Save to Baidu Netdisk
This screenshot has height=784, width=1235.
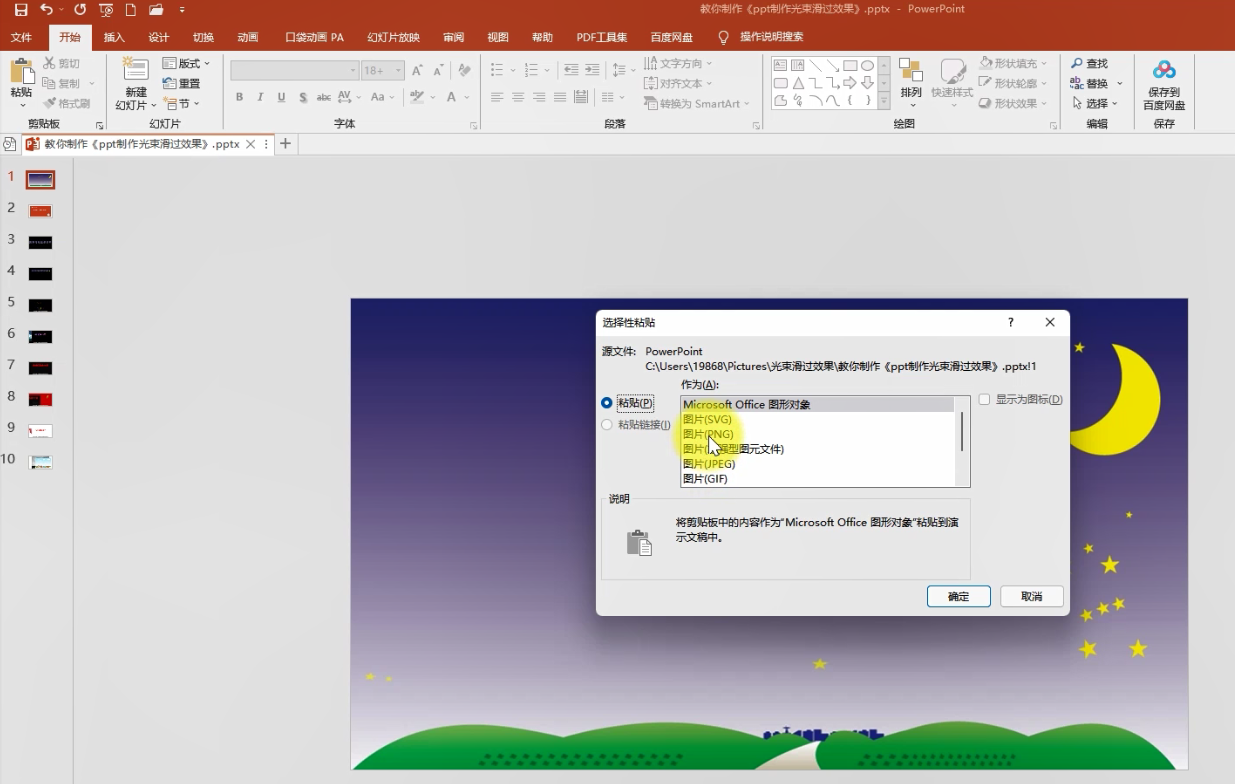(1164, 85)
